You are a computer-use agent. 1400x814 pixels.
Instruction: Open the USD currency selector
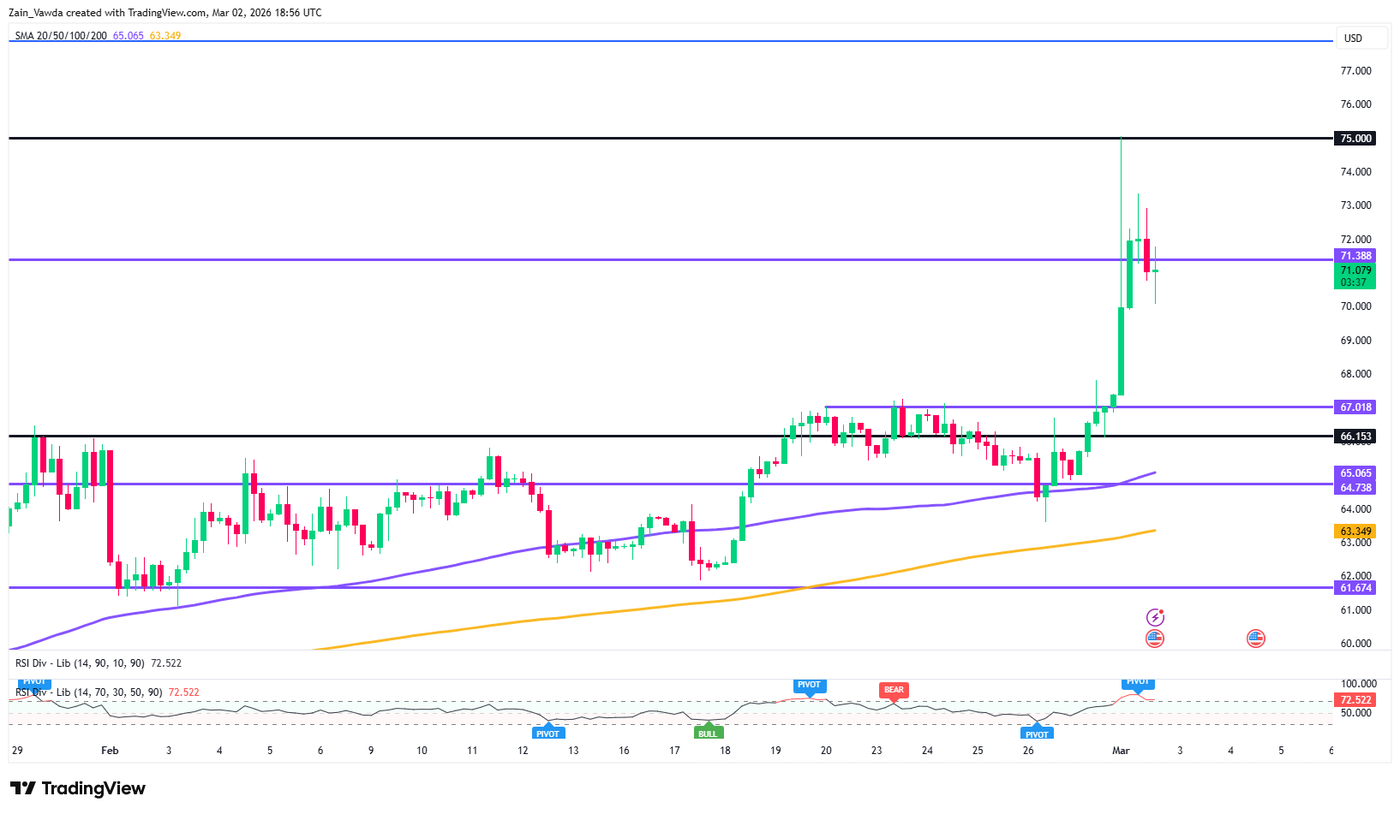1355,38
